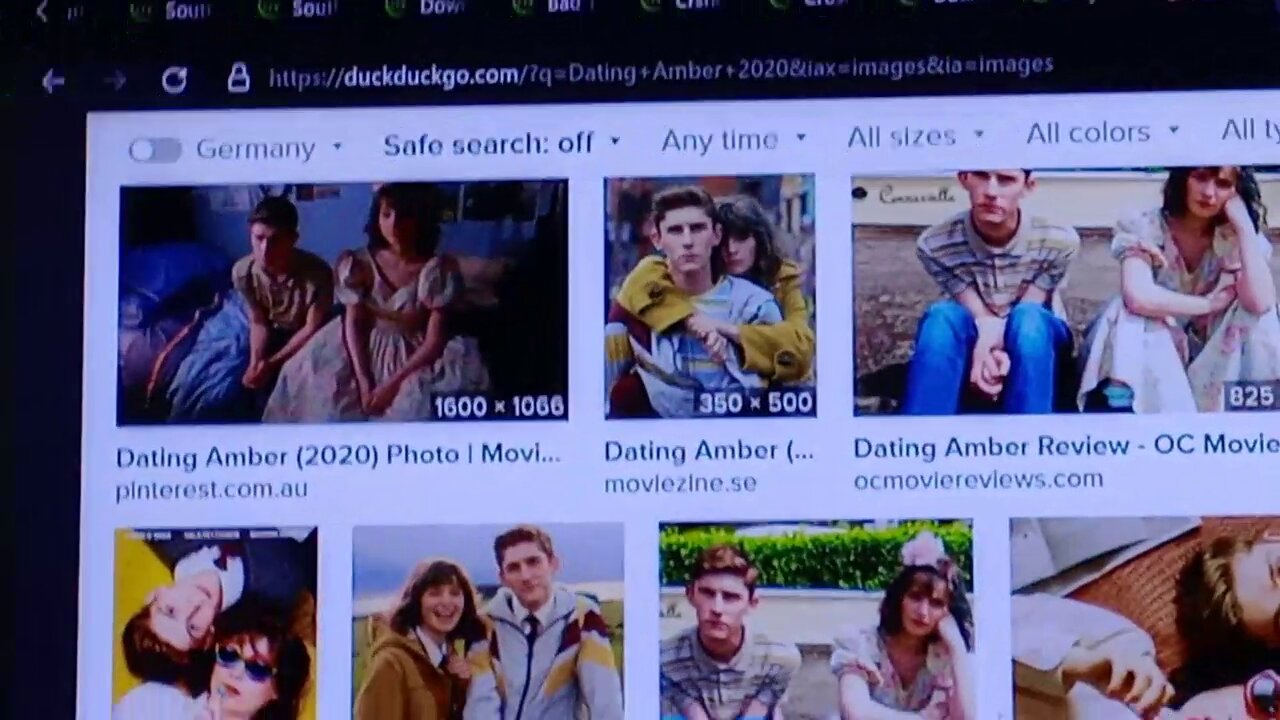1280x720 pixels.
Task: Reload the page with the refresh icon
Action: coord(174,80)
